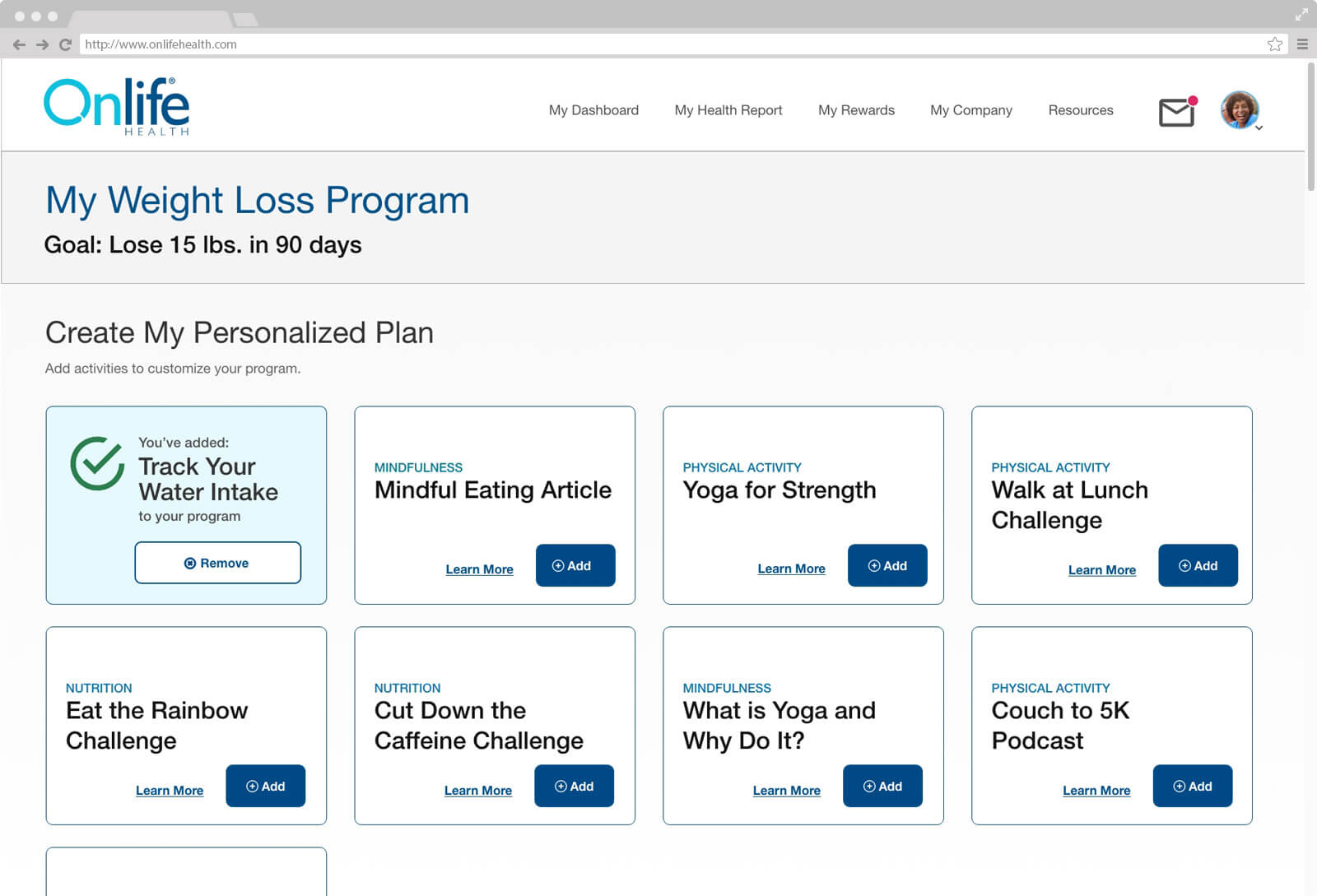Click the user profile avatar photo

click(x=1239, y=109)
